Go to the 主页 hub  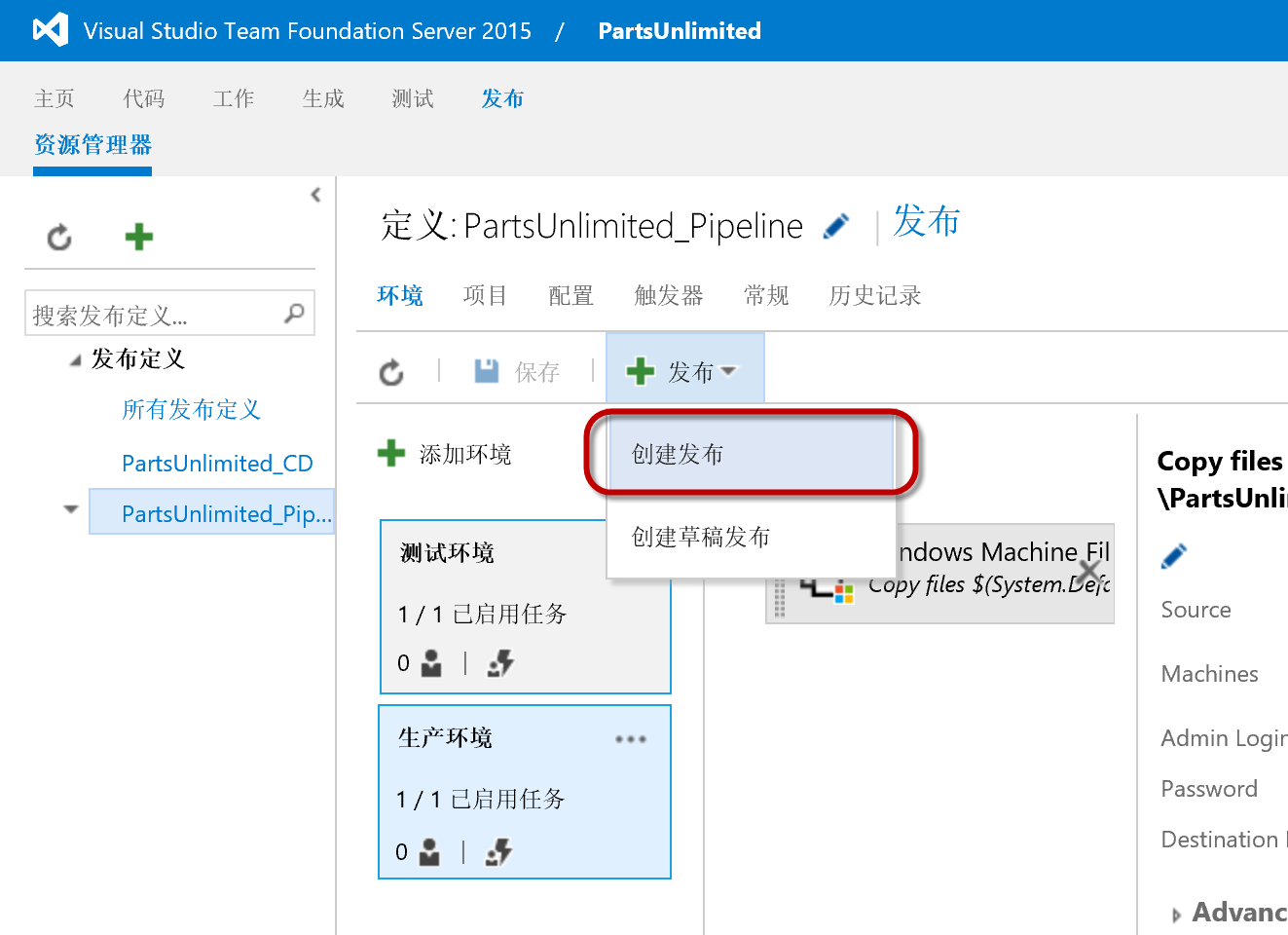point(55,98)
